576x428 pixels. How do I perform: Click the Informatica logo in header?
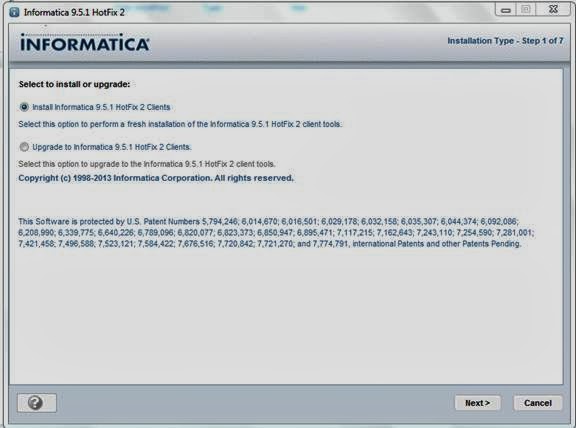(85, 43)
